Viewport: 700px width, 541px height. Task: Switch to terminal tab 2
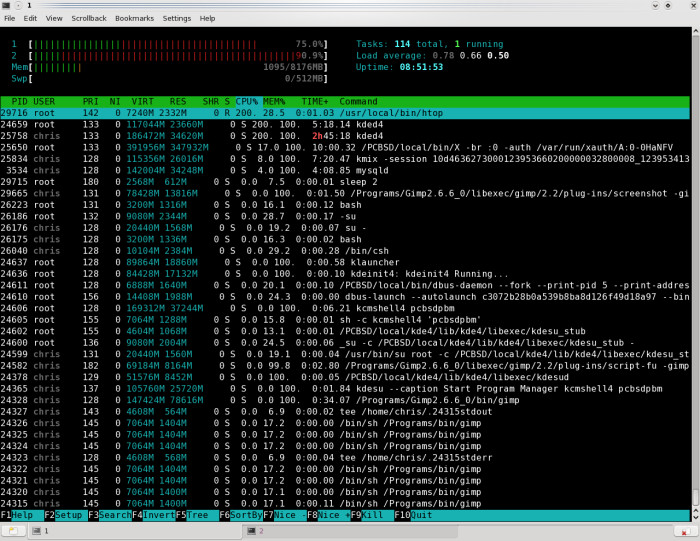coord(350,531)
